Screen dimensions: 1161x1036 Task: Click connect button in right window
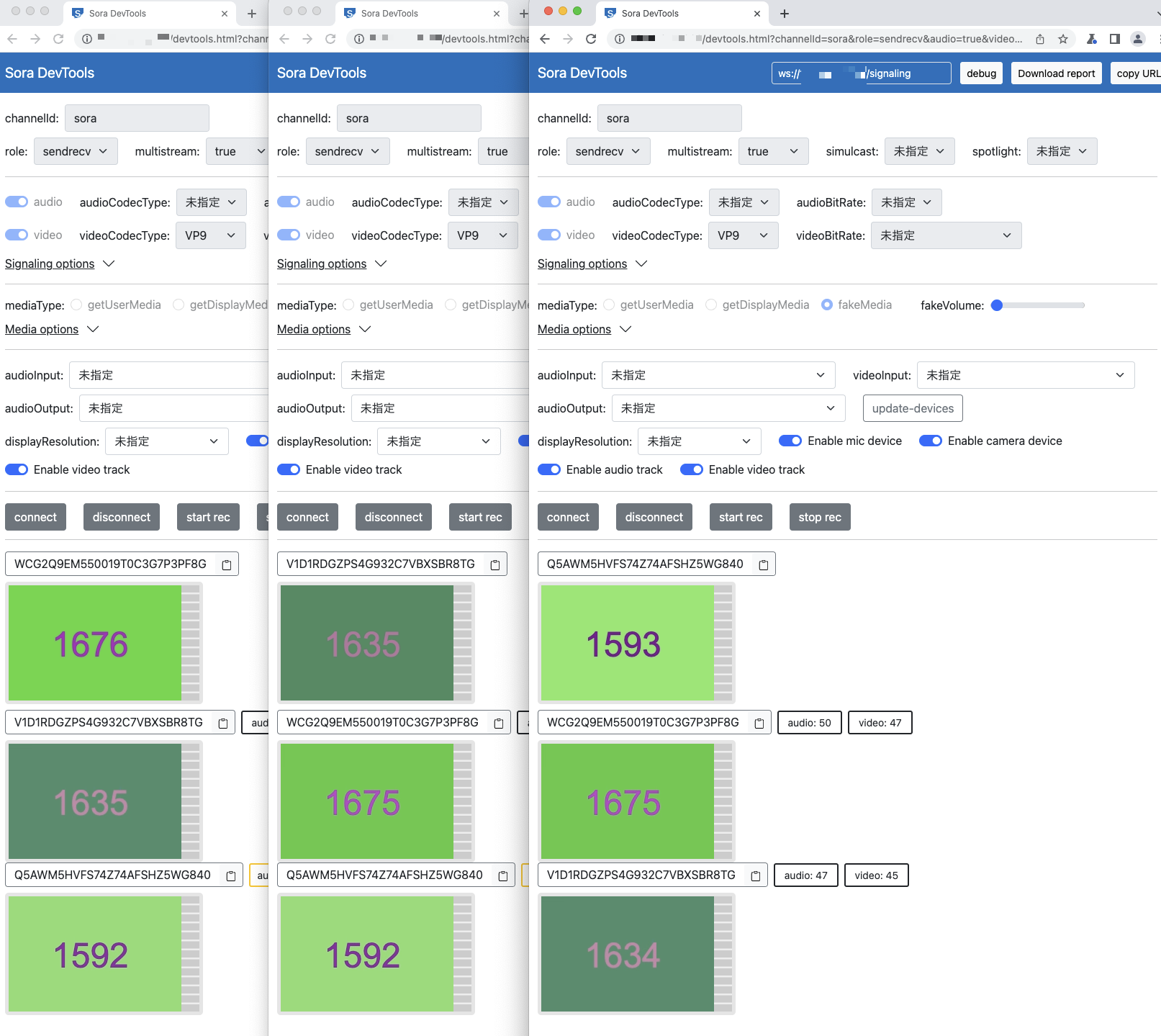(x=568, y=517)
